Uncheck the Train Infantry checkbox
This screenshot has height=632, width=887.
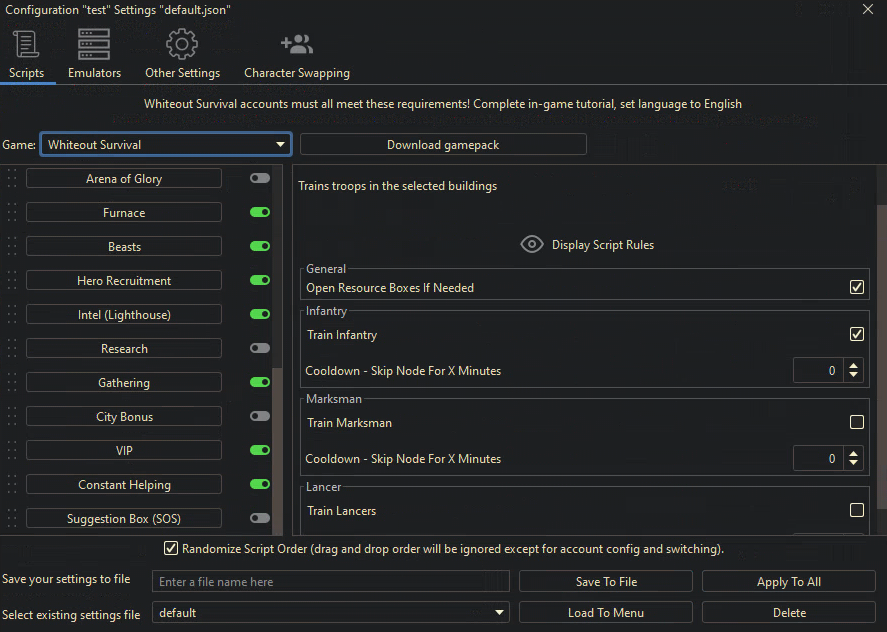pos(856,334)
